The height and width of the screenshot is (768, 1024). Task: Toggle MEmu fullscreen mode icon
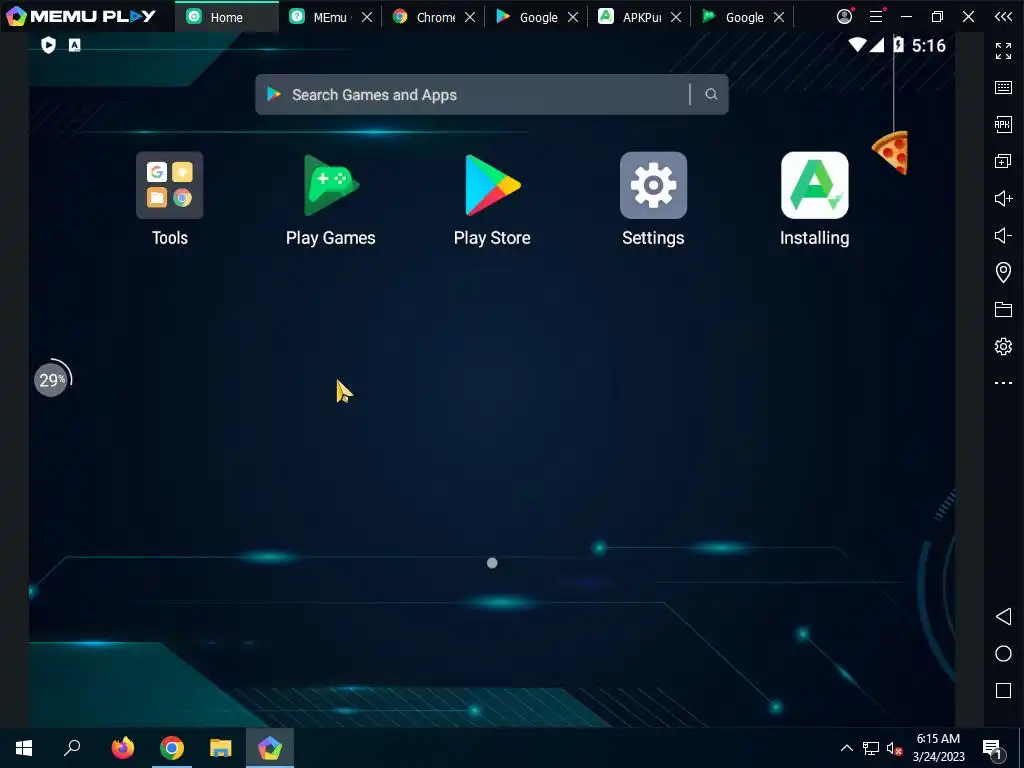[1003, 50]
